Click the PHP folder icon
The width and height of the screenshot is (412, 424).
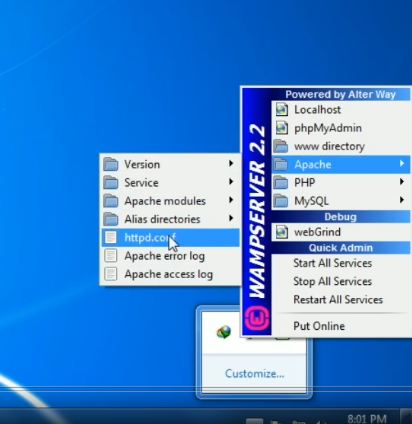[281, 183]
